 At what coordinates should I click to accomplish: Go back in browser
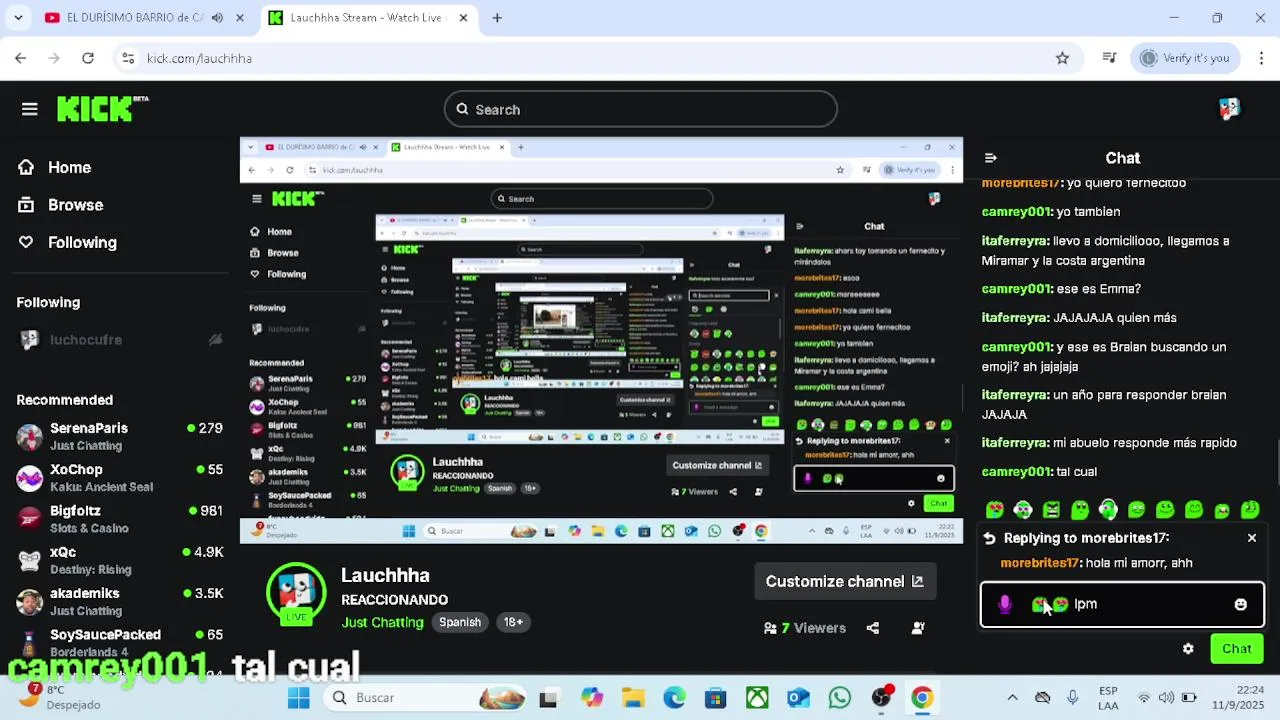20,58
